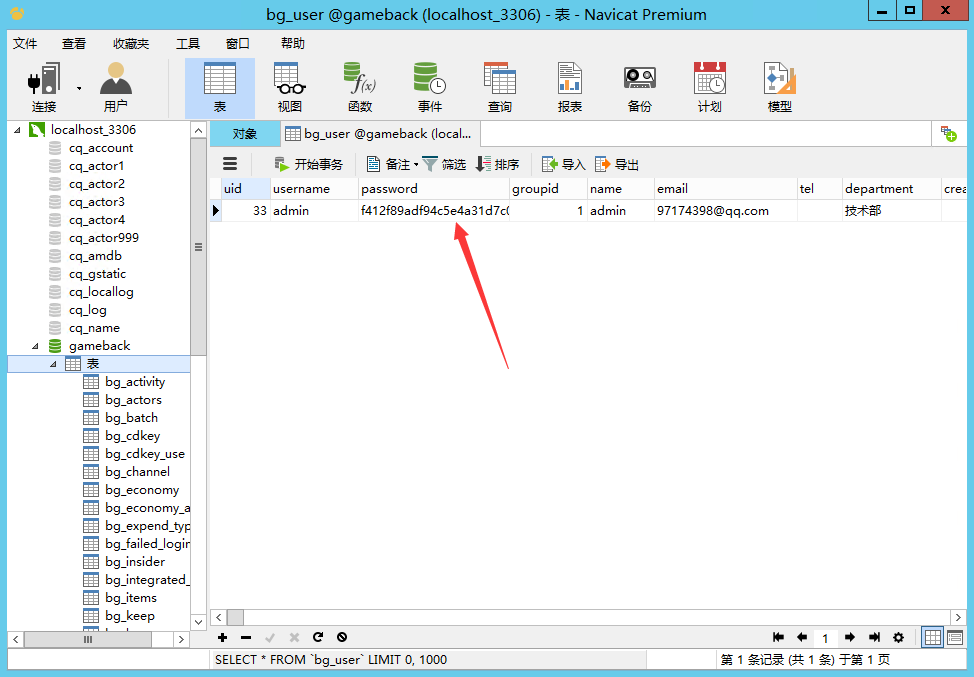Click the Import (导入) button

(x=563, y=164)
